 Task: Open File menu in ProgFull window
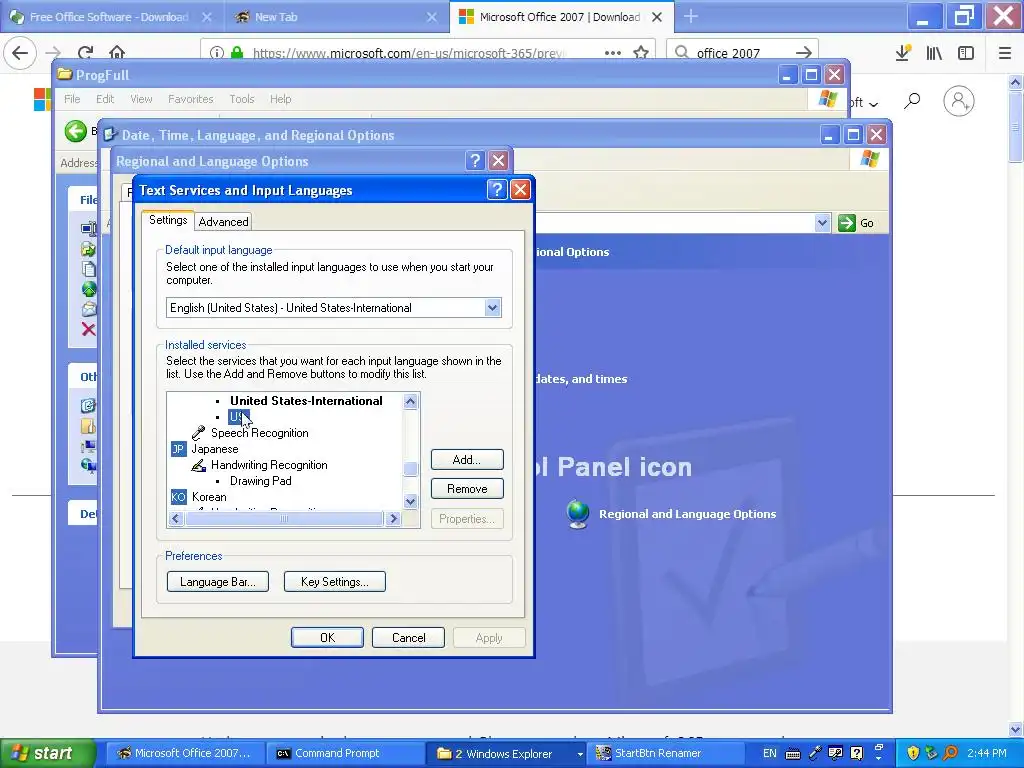tap(72, 99)
